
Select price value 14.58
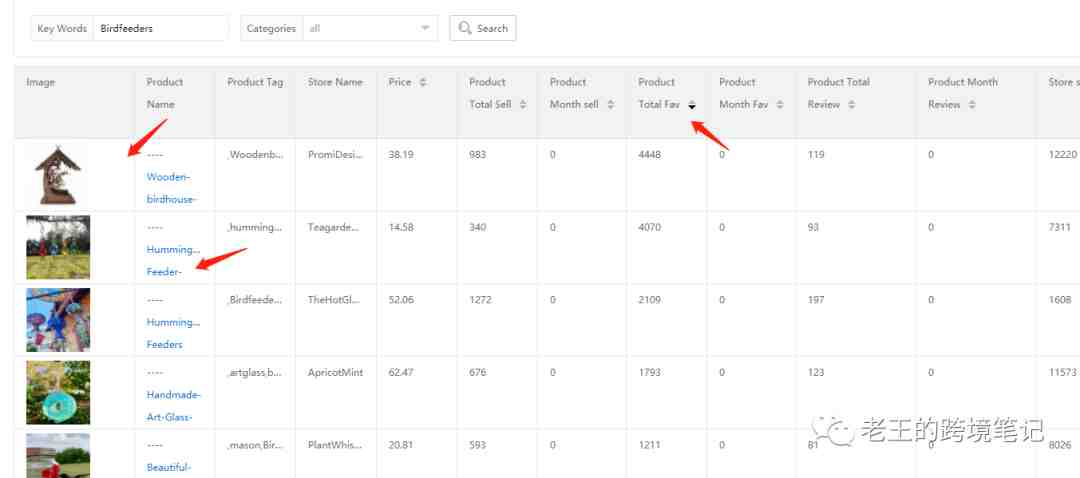401,227
